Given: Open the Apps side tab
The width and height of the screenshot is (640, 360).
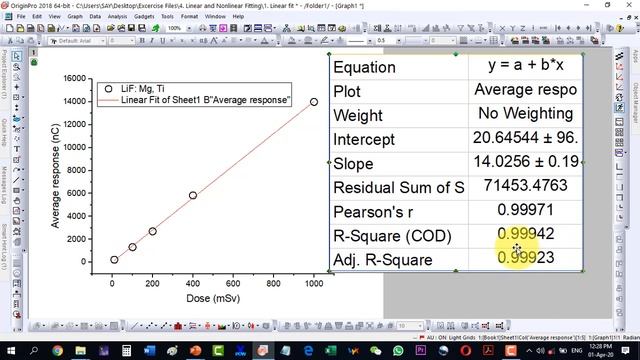Looking at the screenshot, I should pos(636,56).
